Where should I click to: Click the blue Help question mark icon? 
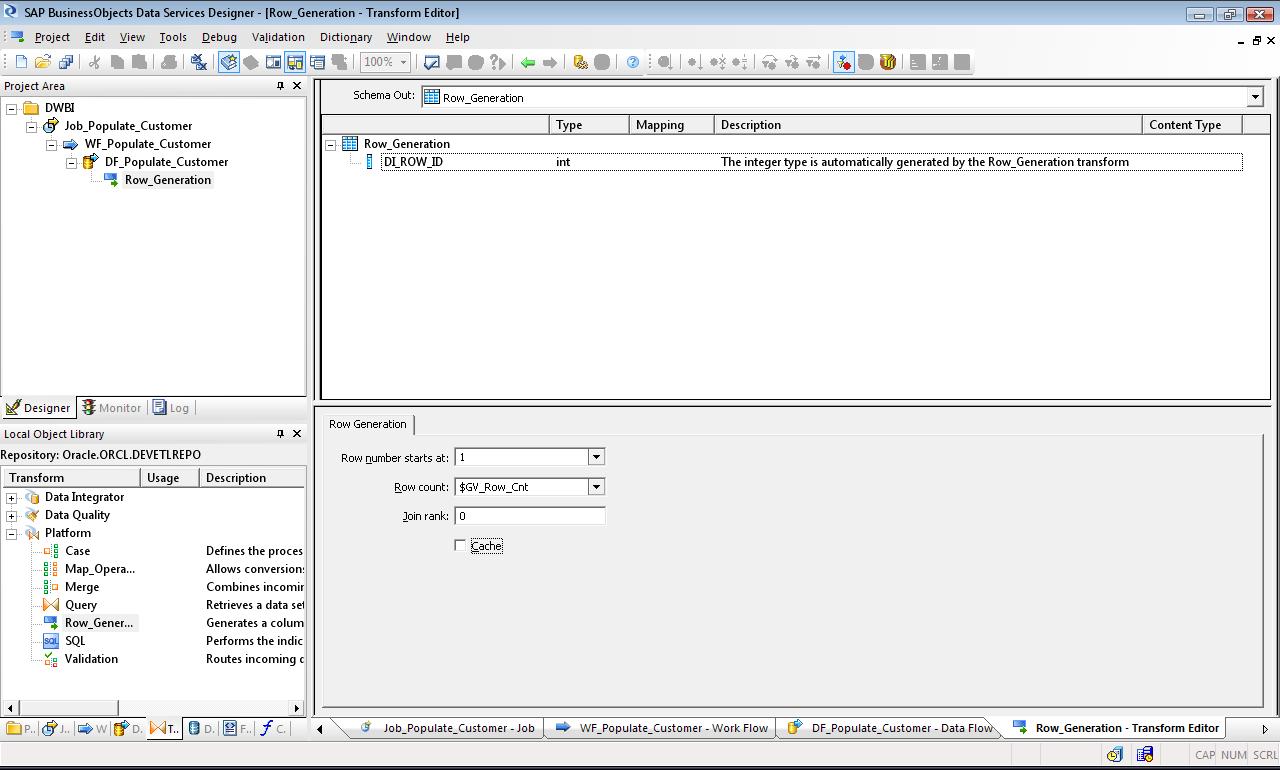(633, 62)
